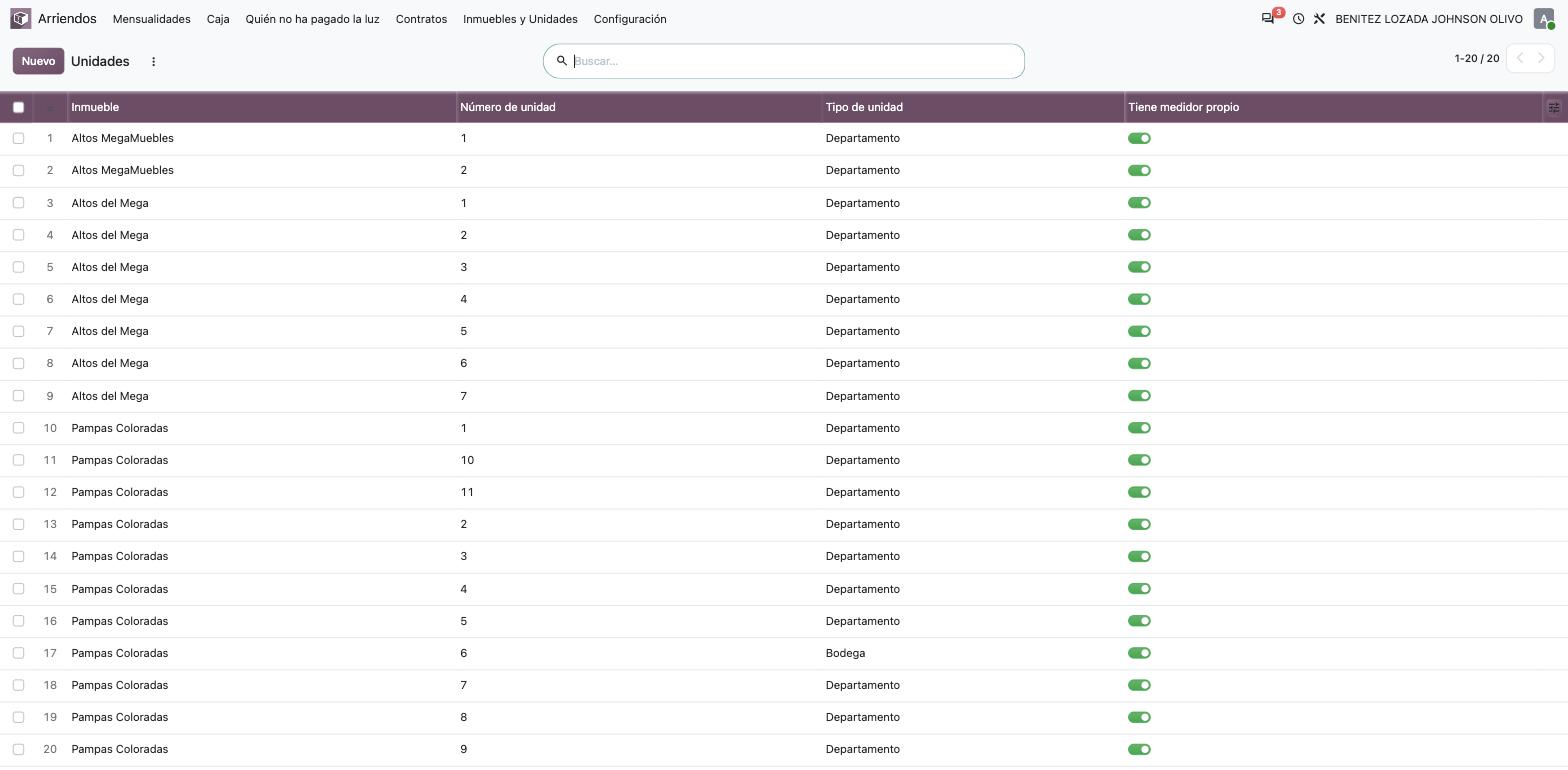Open the Contratos menu
1568x770 pixels.
(x=421, y=19)
